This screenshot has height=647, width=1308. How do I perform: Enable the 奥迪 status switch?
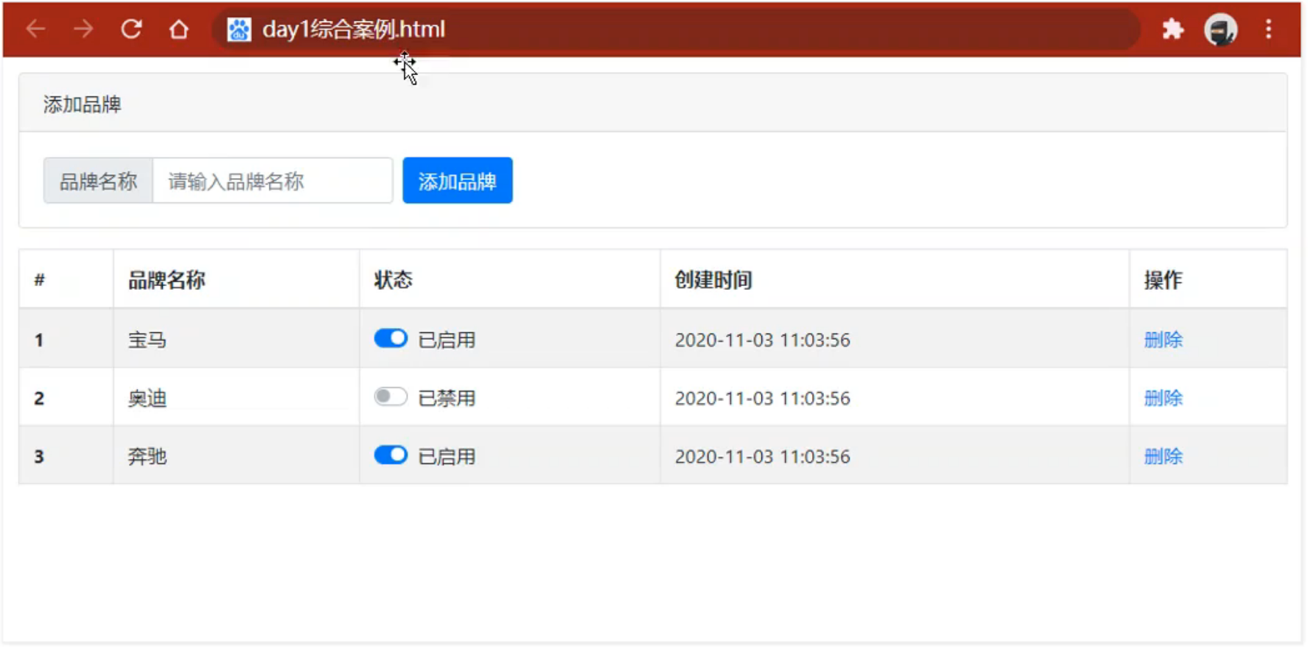[391, 397]
